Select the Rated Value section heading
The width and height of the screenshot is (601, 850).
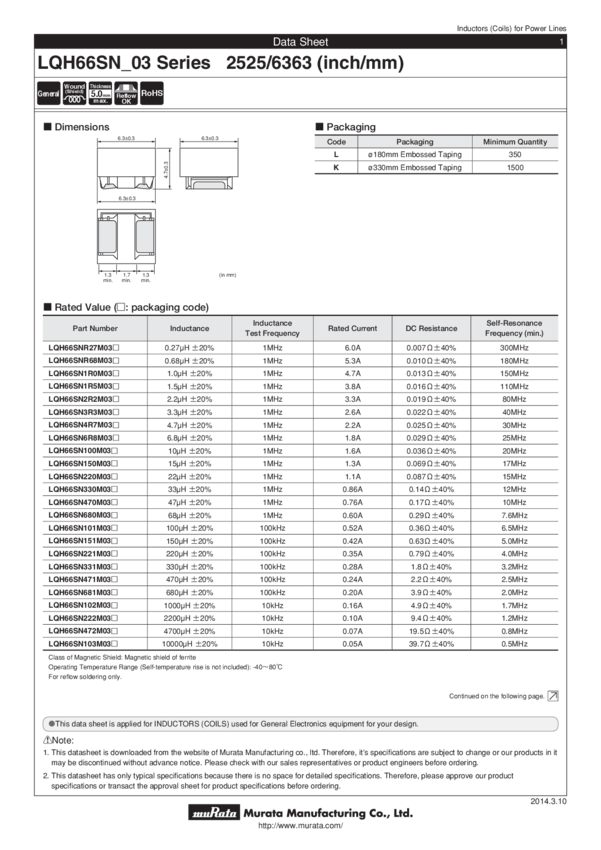click(x=126, y=307)
